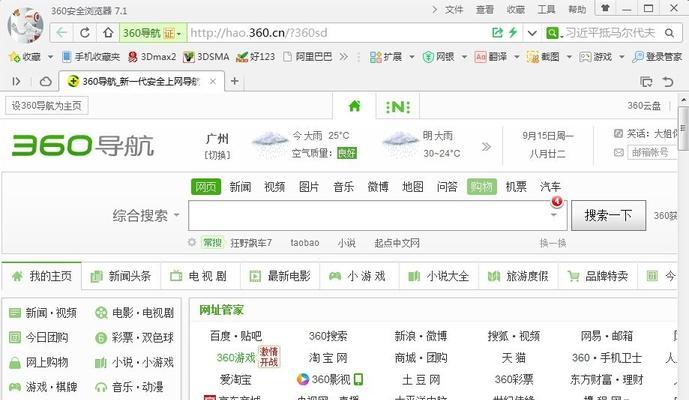Open the search suggestions dropdown arrow in search box

[554, 215]
